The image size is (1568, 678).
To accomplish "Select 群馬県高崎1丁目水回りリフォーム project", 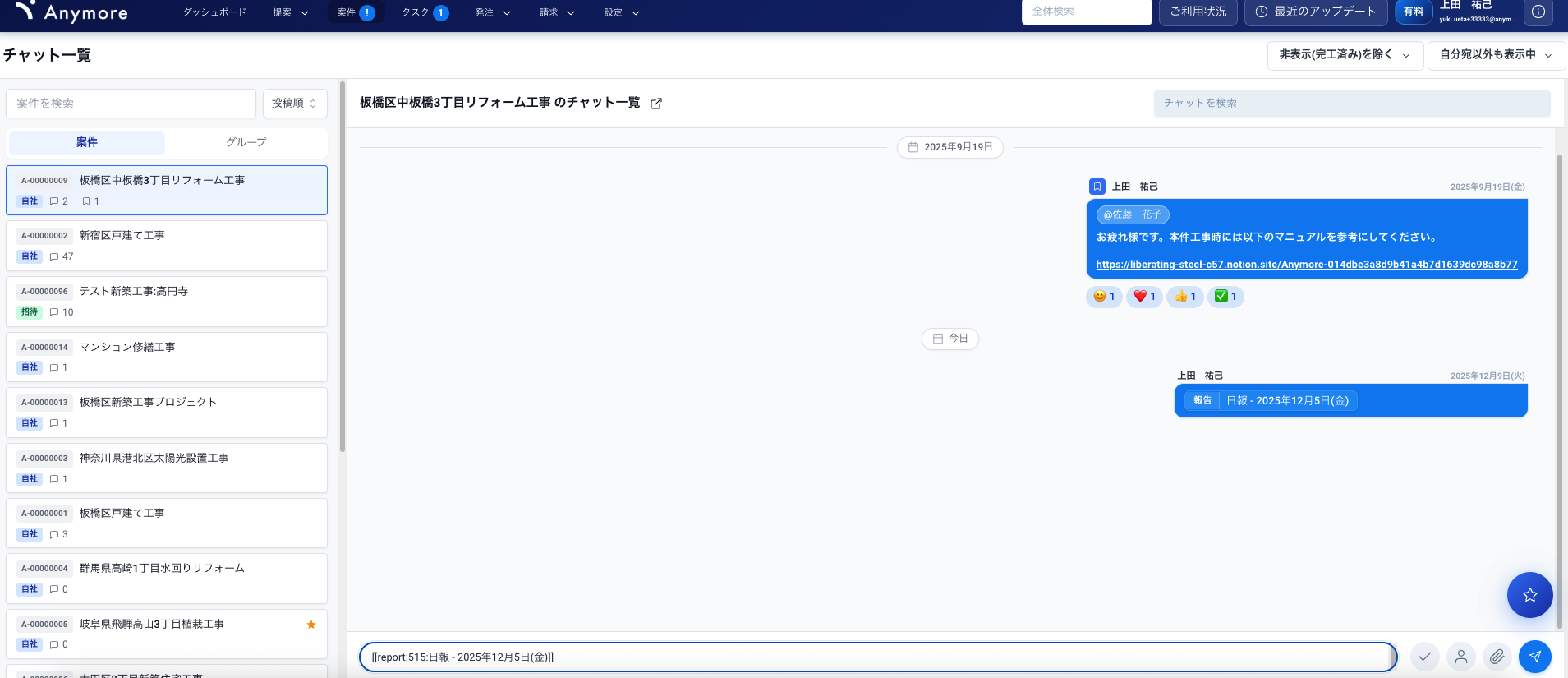I will coord(167,579).
